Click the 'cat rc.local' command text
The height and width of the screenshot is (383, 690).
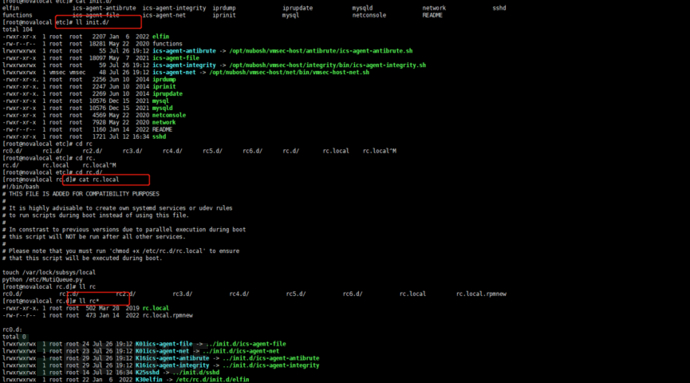click(x=99, y=179)
